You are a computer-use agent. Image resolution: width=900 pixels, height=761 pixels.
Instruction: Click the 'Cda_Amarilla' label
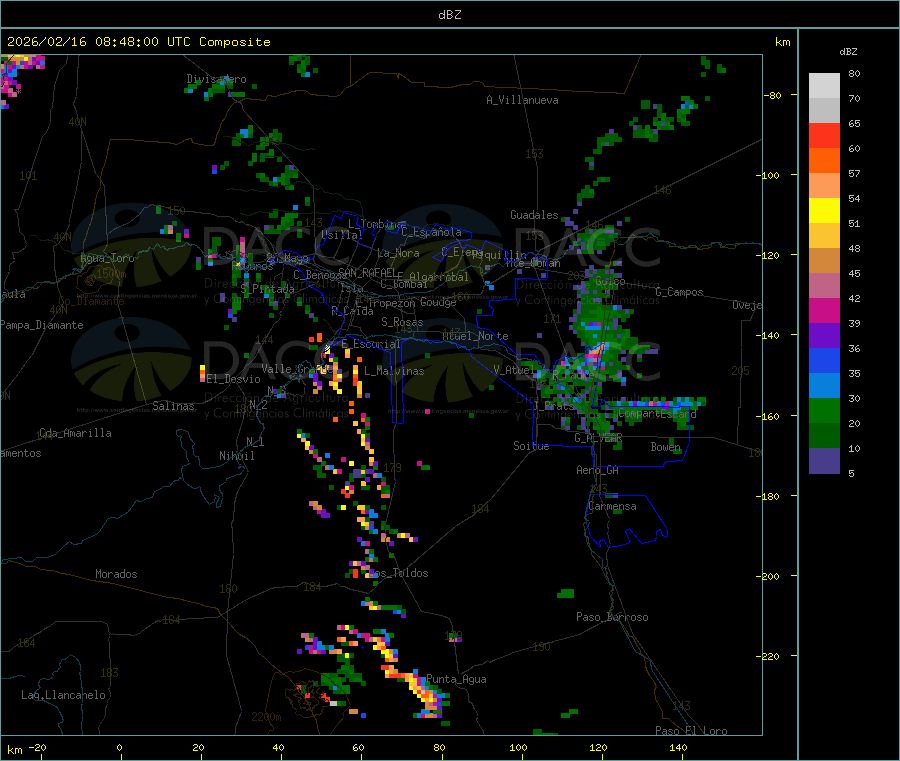click(75, 433)
